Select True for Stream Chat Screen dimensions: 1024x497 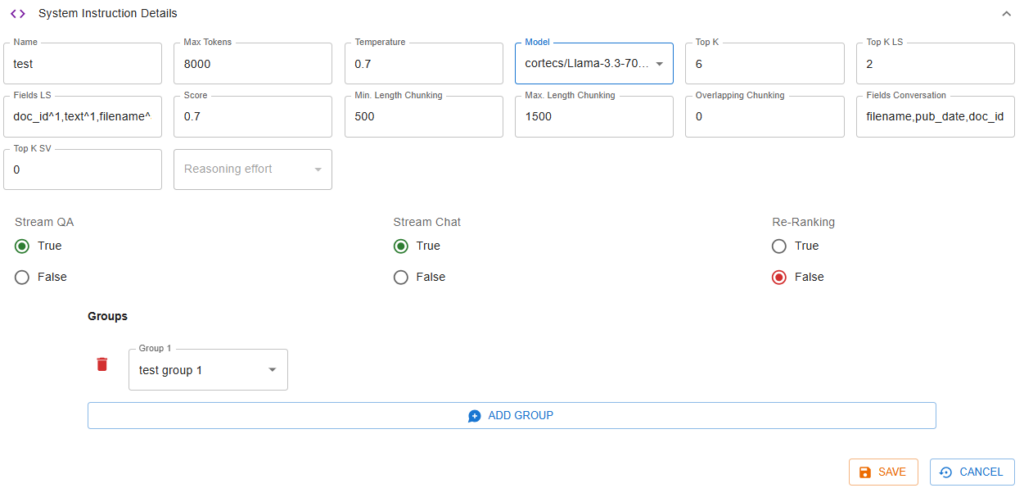[x=401, y=246]
